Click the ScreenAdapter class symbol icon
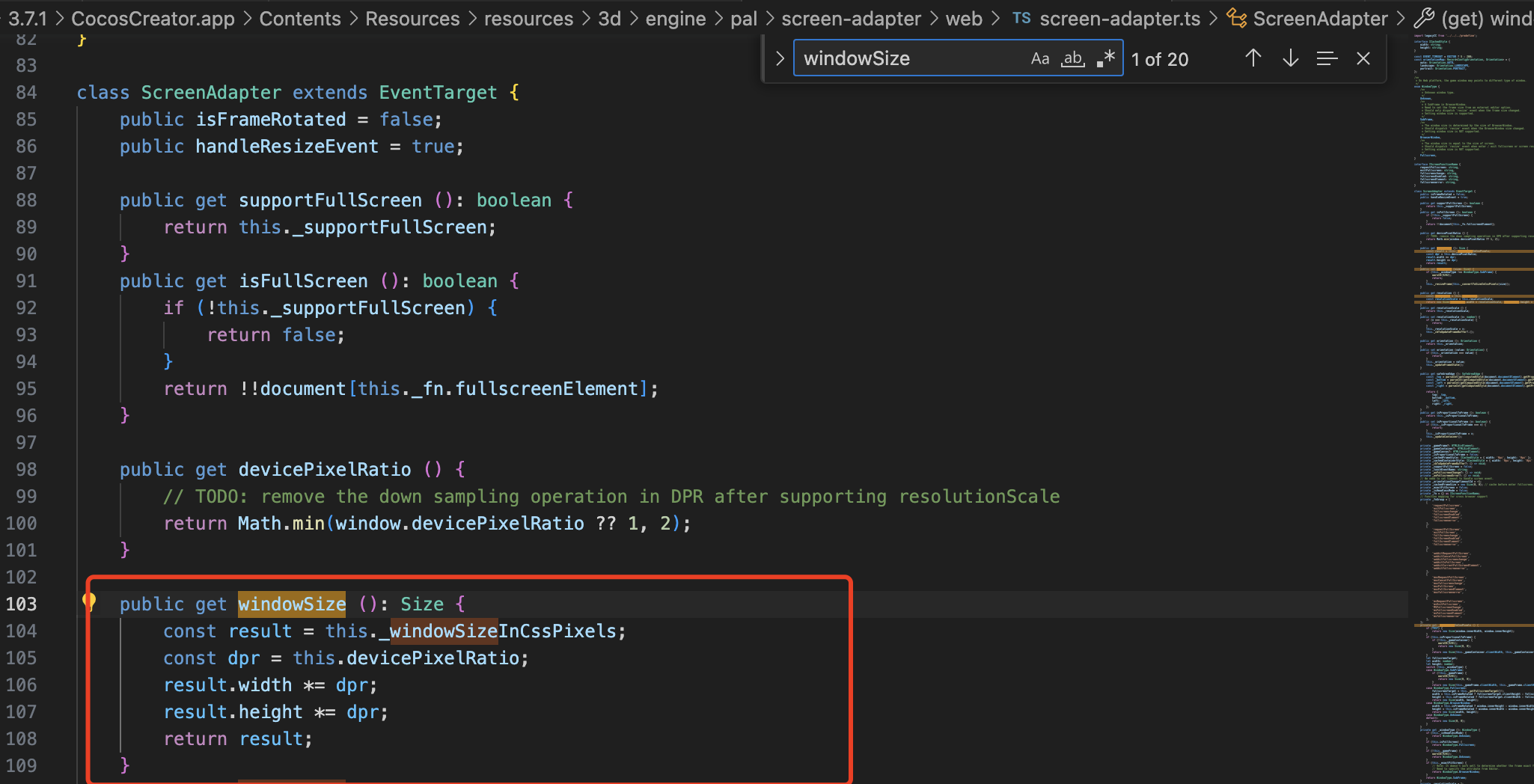 (x=1237, y=19)
